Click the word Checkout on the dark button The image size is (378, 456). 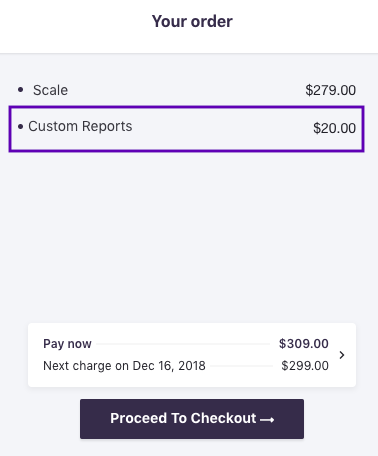point(223,418)
